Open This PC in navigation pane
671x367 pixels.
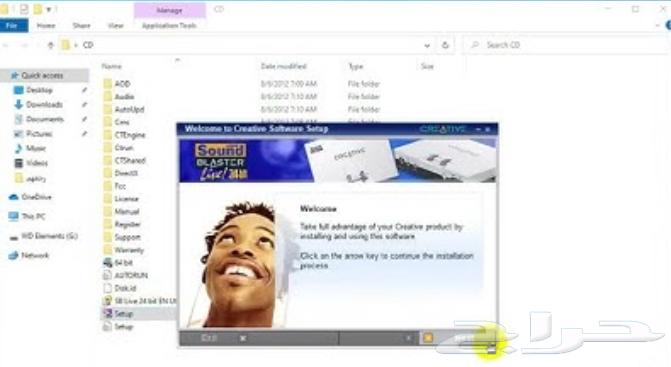[x=33, y=216]
